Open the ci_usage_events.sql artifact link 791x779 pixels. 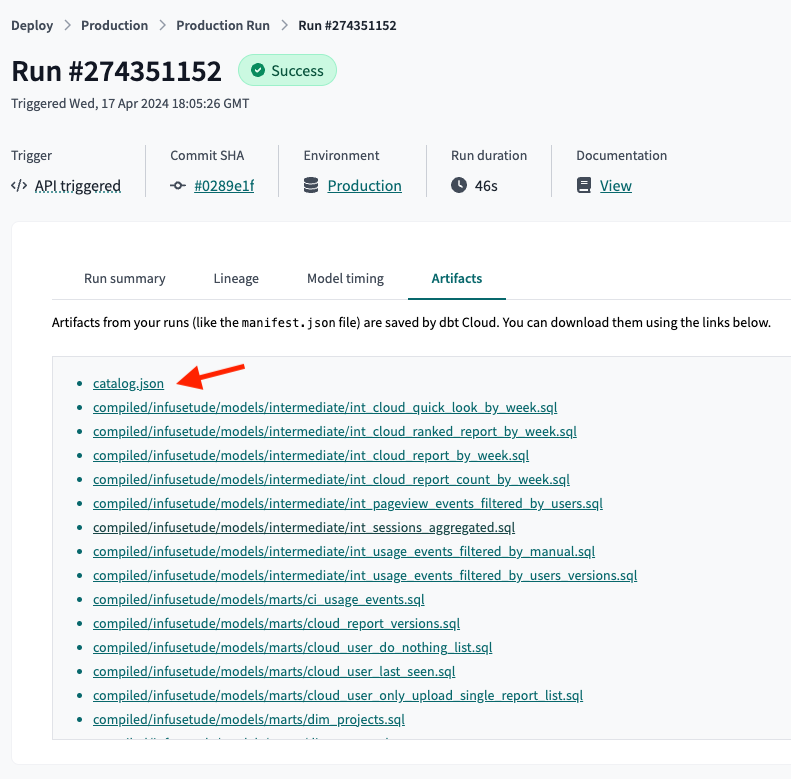(258, 599)
